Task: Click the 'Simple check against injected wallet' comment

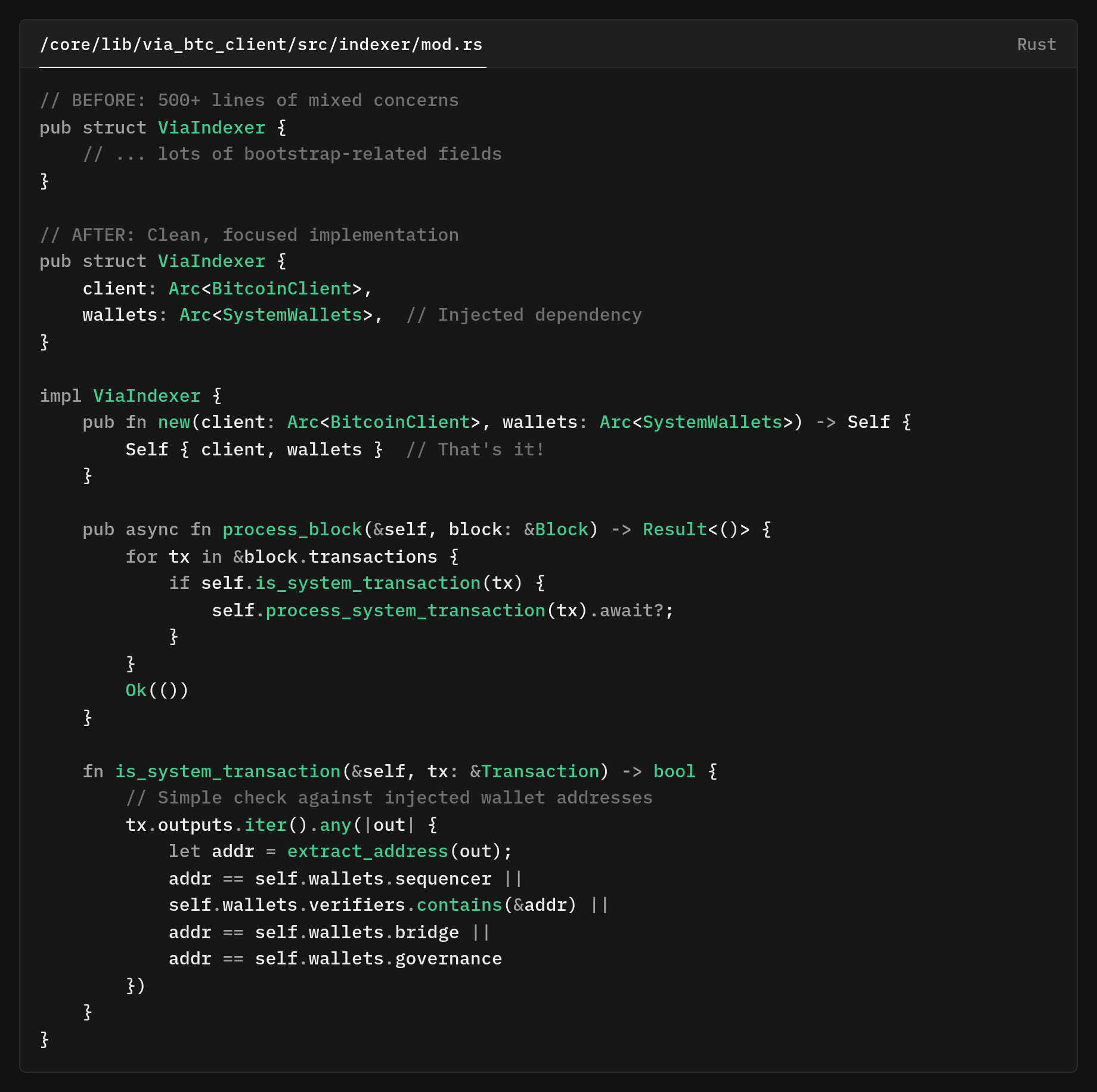Action: [x=389, y=798]
